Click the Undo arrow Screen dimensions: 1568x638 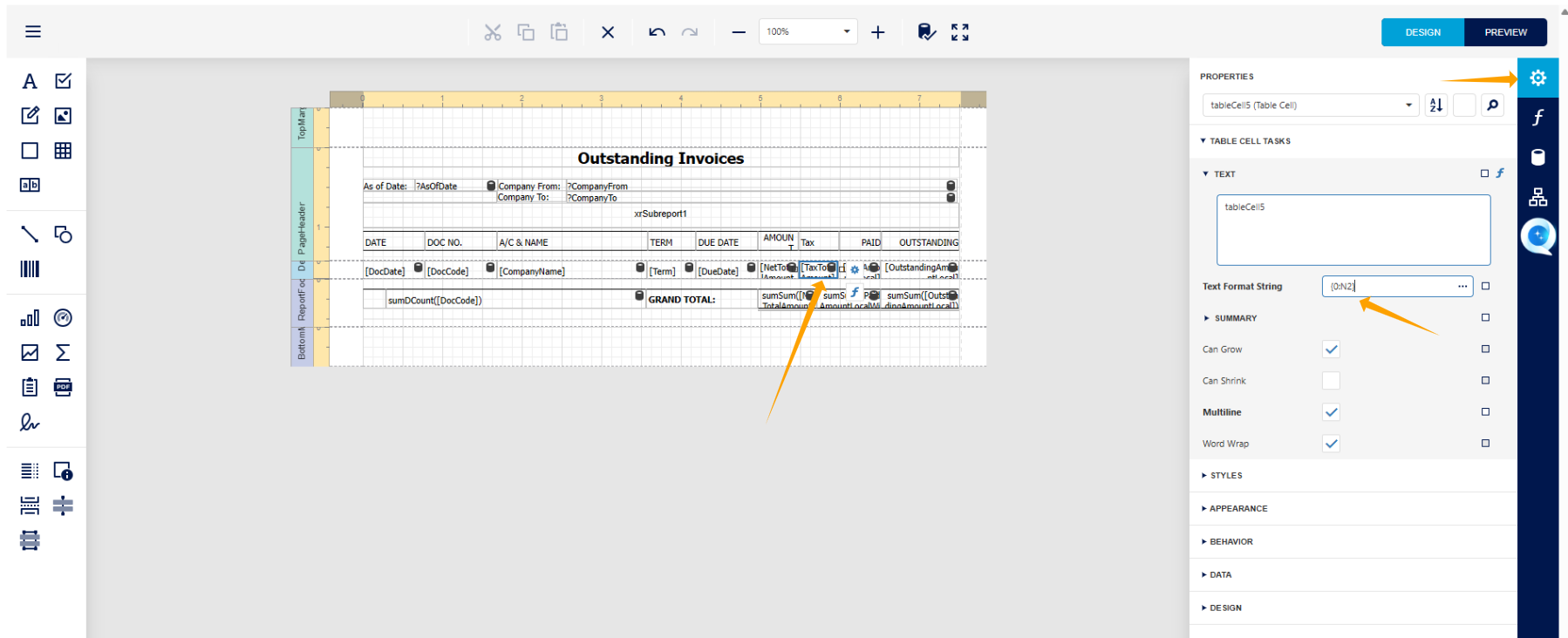pyautogui.click(x=657, y=32)
